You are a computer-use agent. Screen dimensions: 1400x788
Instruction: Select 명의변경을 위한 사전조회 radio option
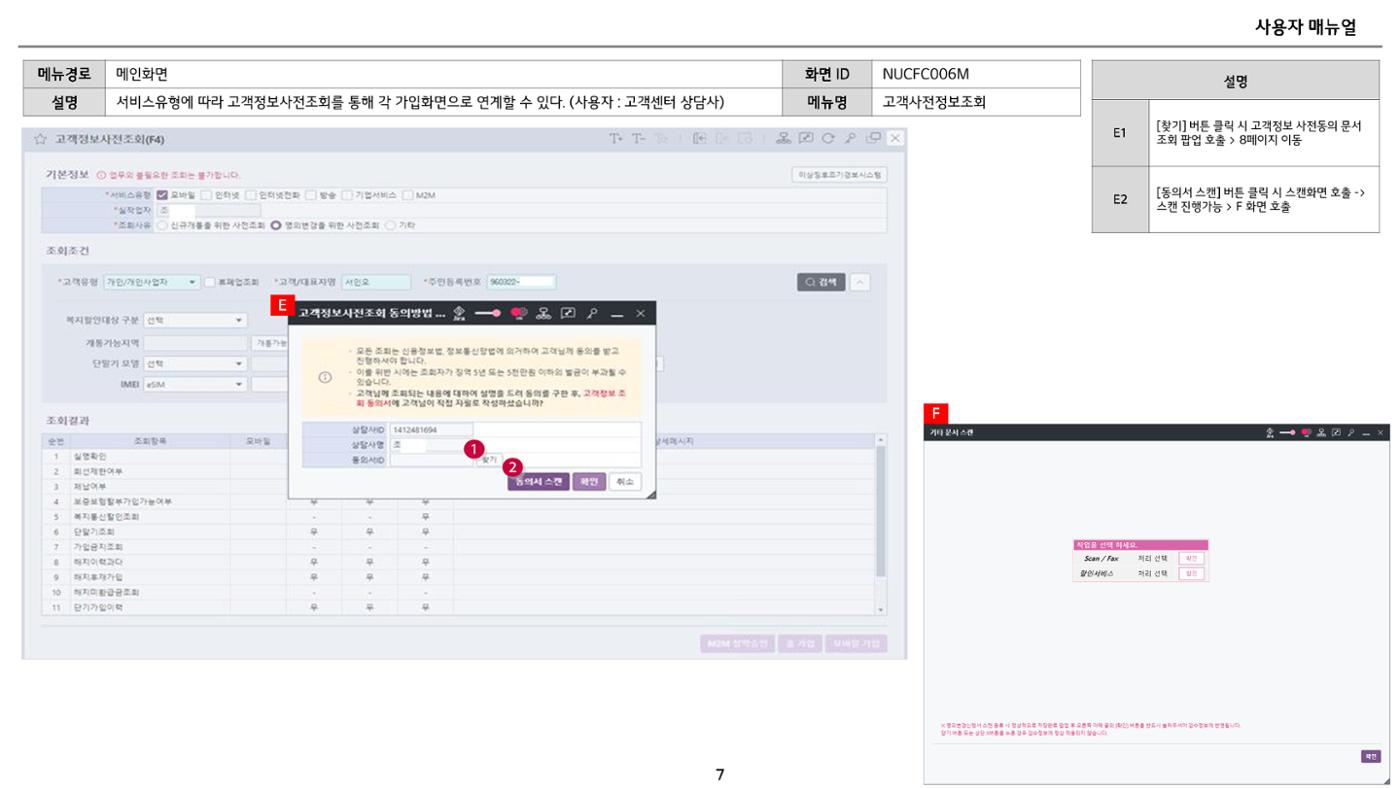(276, 225)
